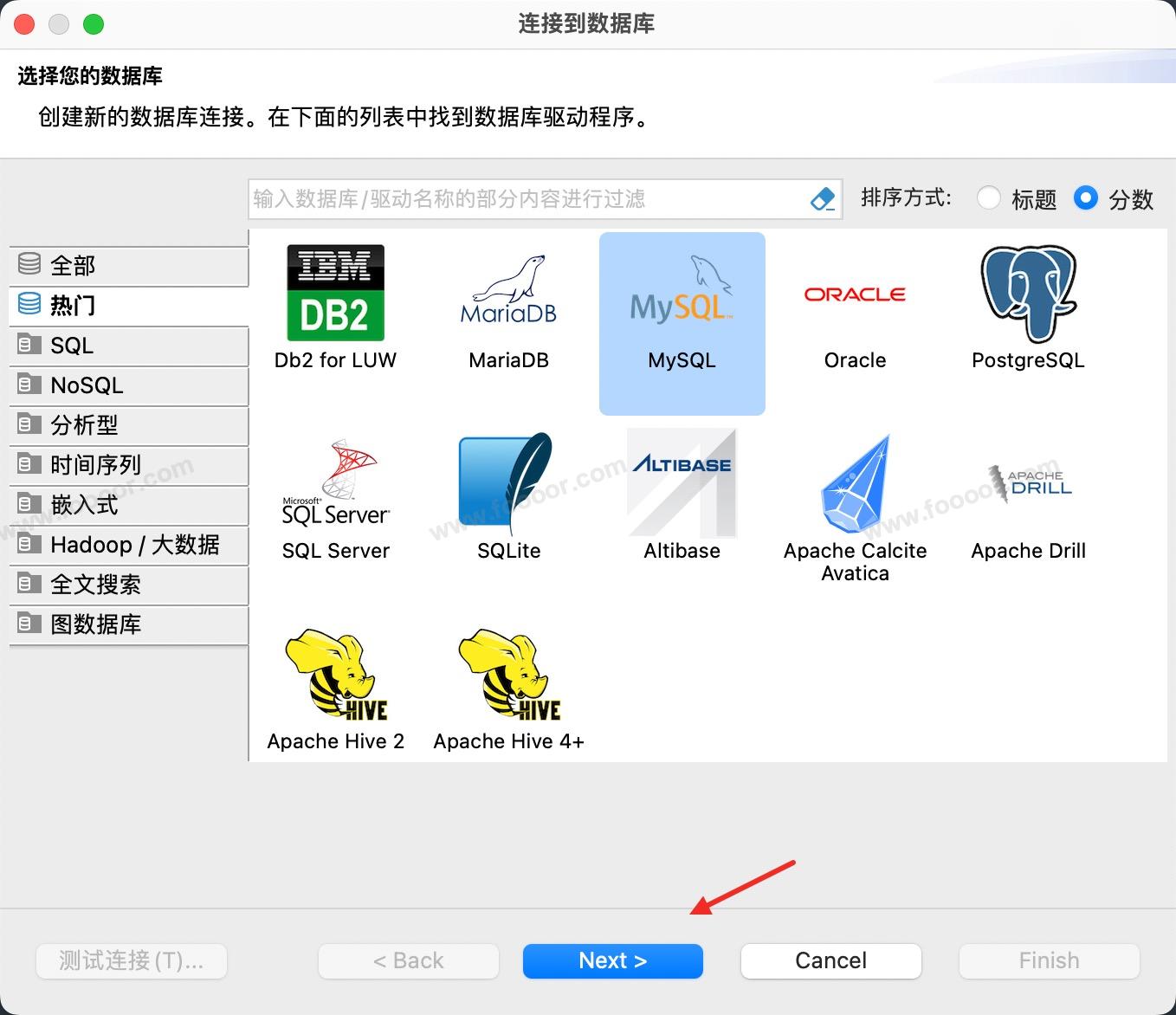Select the SQLite feather icon
The image size is (1176, 1015).
tap(508, 484)
